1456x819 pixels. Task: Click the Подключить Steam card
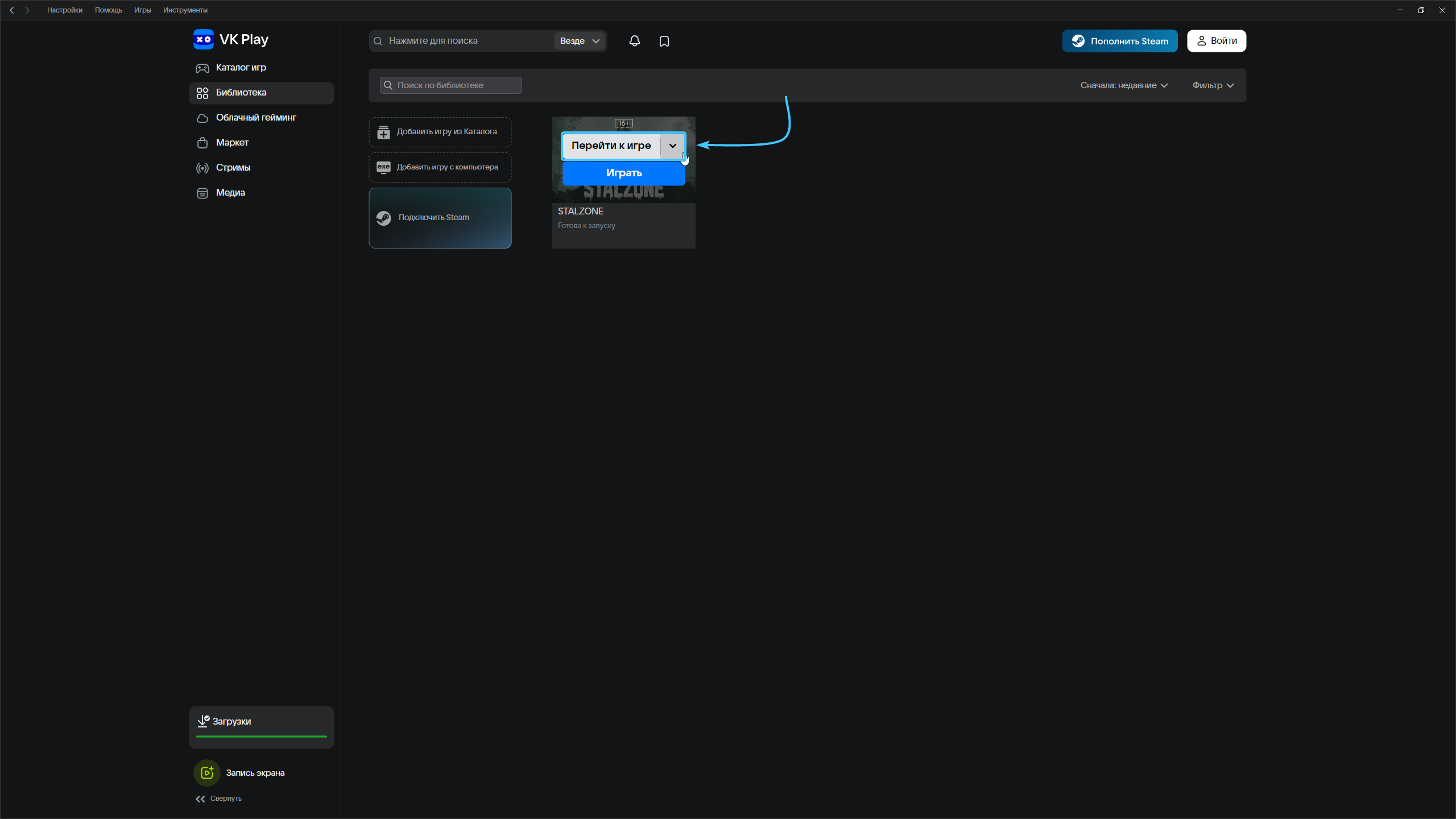click(x=440, y=218)
